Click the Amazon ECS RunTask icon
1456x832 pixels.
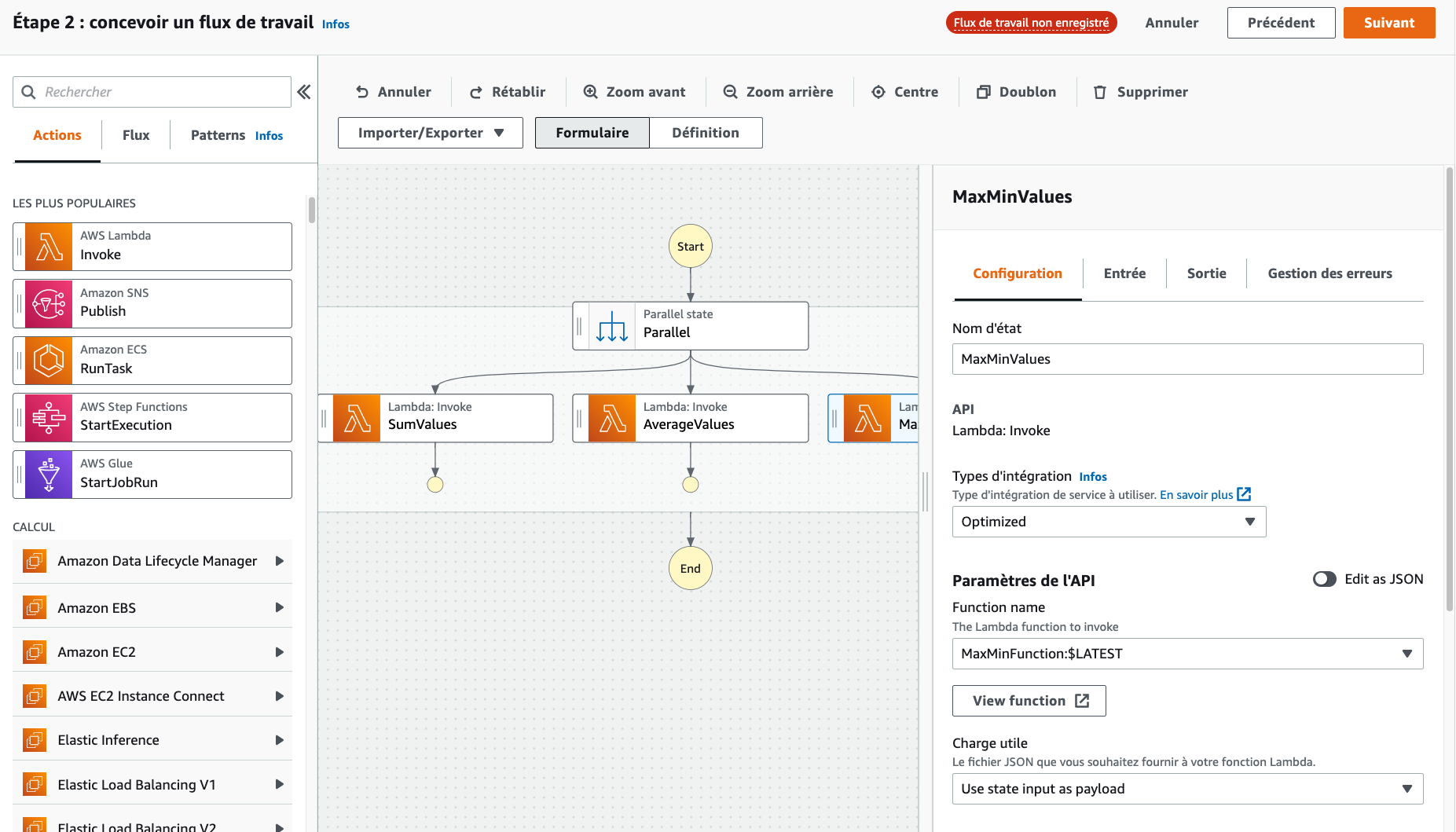point(49,361)
